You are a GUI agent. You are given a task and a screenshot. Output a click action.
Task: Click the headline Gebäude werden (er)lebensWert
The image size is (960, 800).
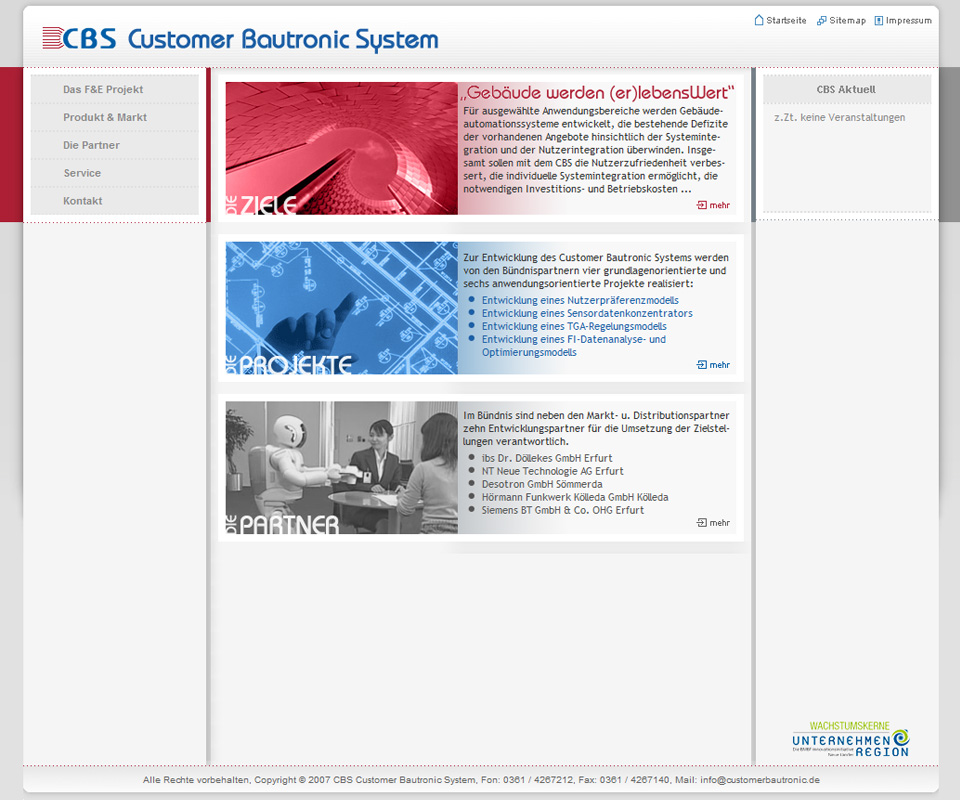598,92
